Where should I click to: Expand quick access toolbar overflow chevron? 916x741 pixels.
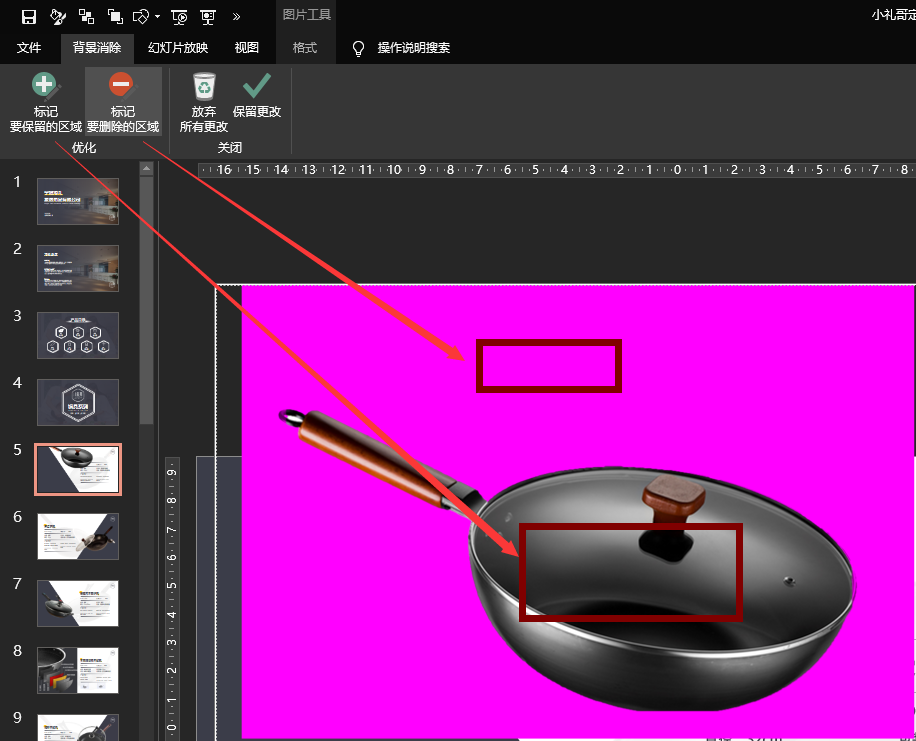[236, 16]
